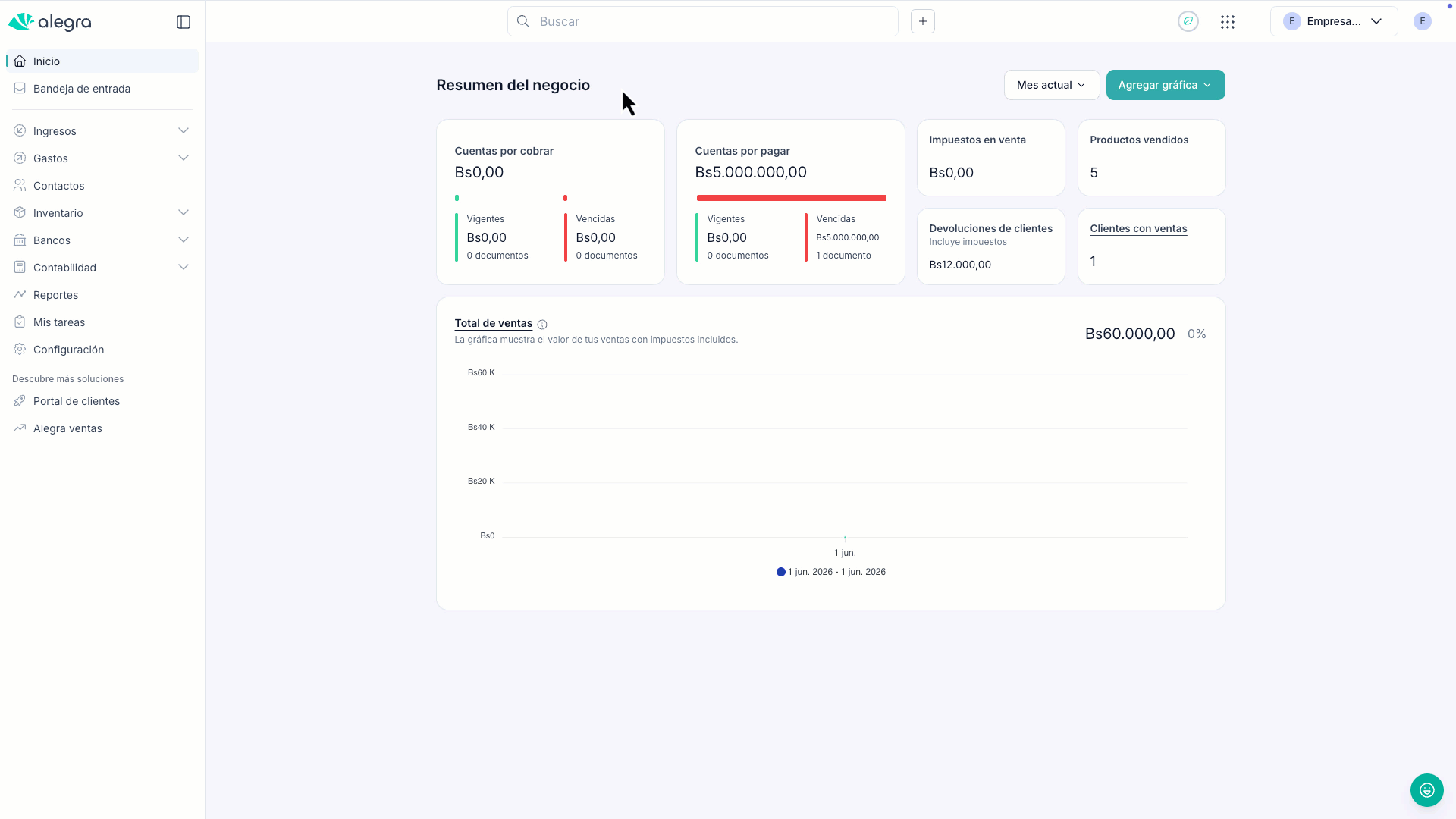Expand the Inventario section chevron
The height and width of the screenshot is (819, 1456).
pos(184,213)
